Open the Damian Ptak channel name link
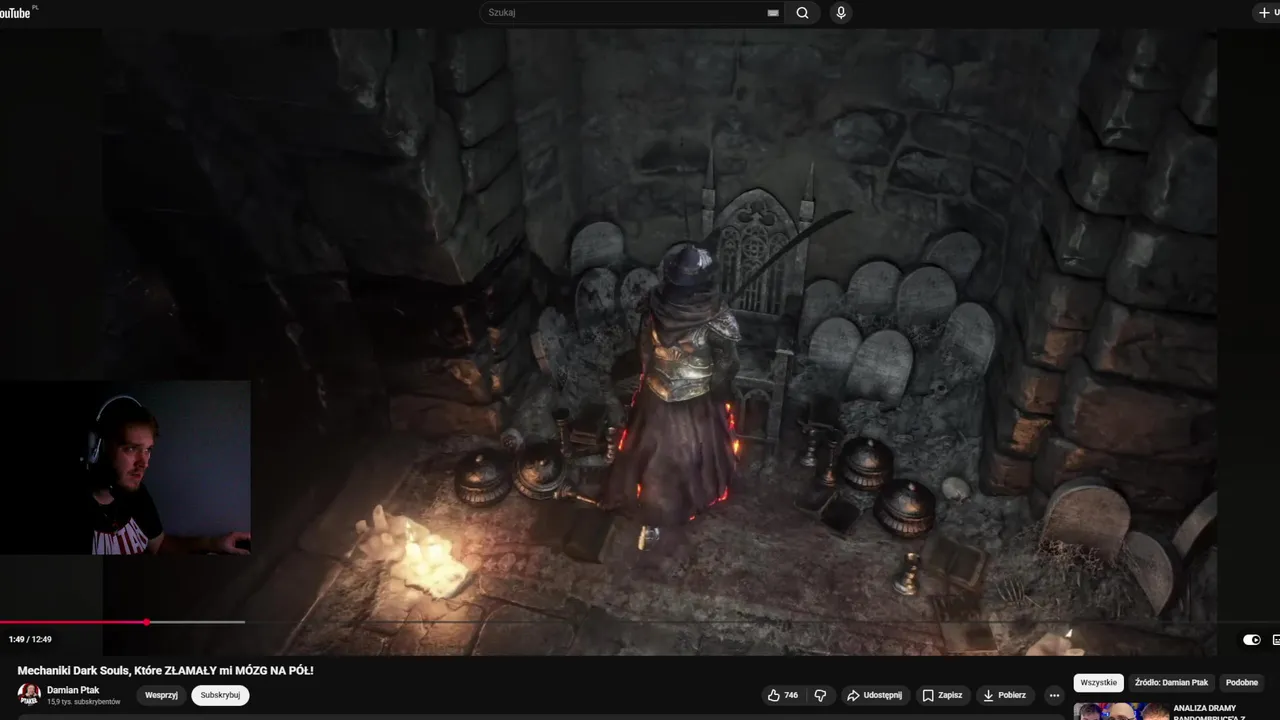 tap(73, 690)
